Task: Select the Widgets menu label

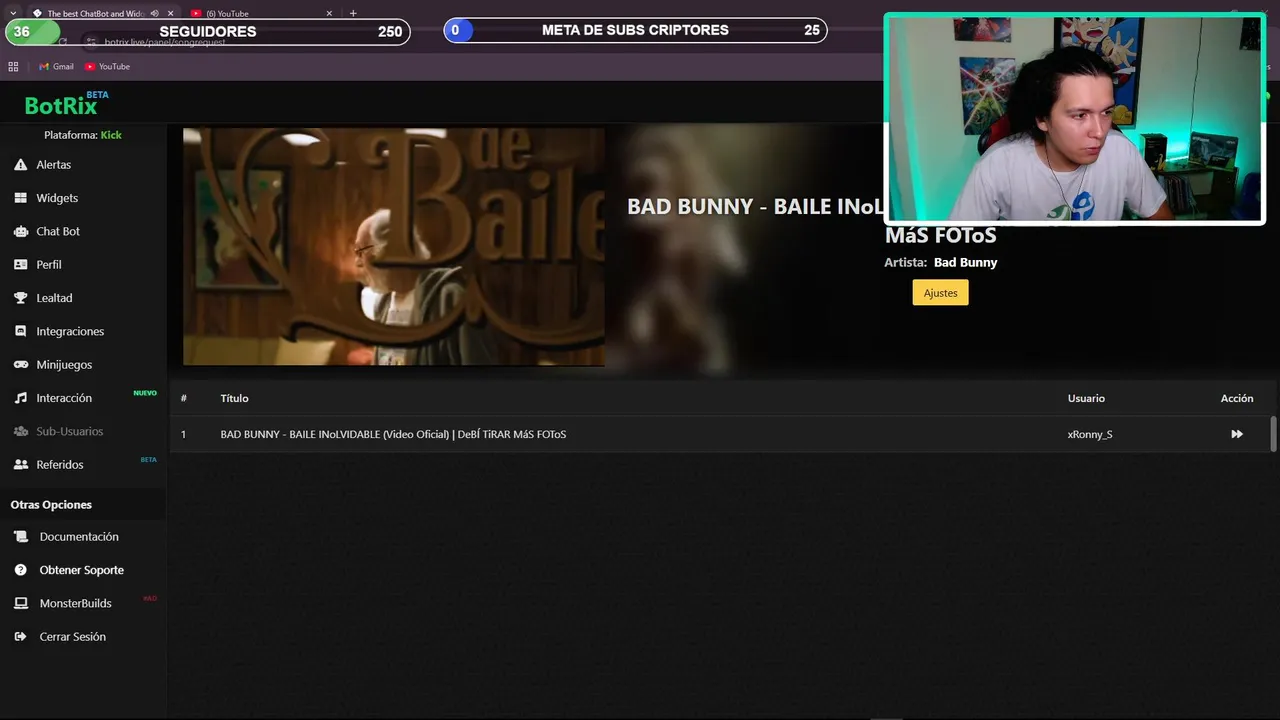Action: [57, 198]
